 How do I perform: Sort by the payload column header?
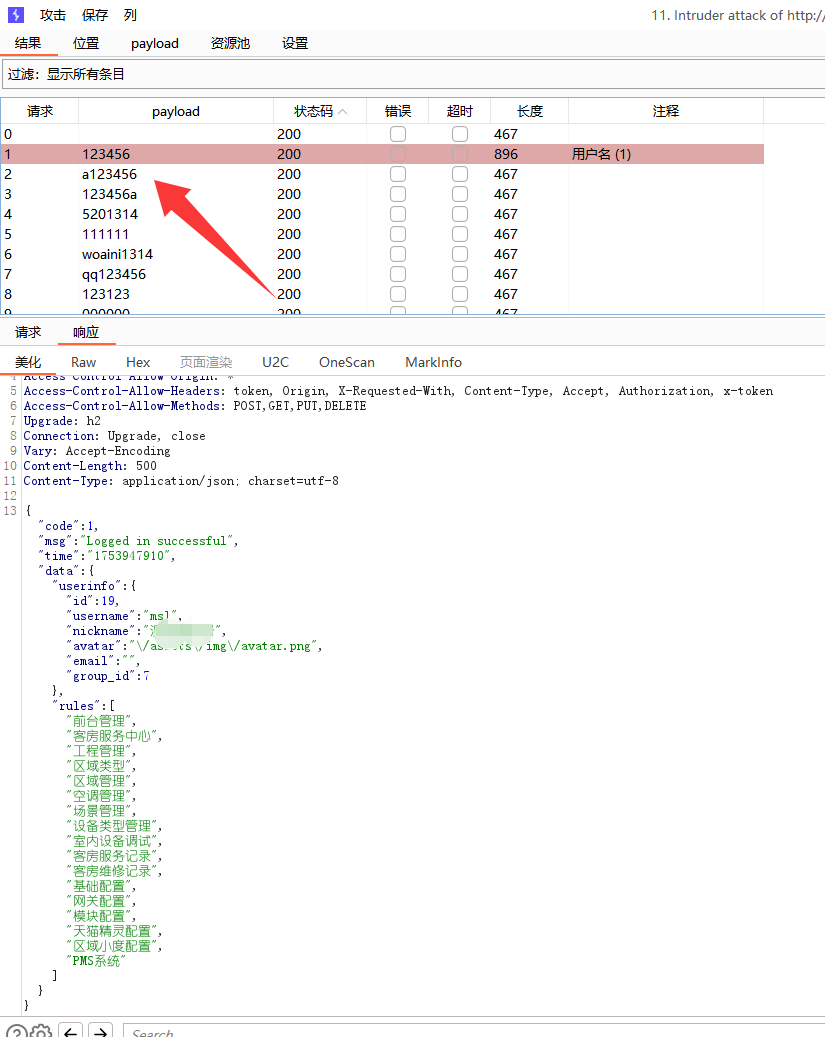click(x=176, y=111)
